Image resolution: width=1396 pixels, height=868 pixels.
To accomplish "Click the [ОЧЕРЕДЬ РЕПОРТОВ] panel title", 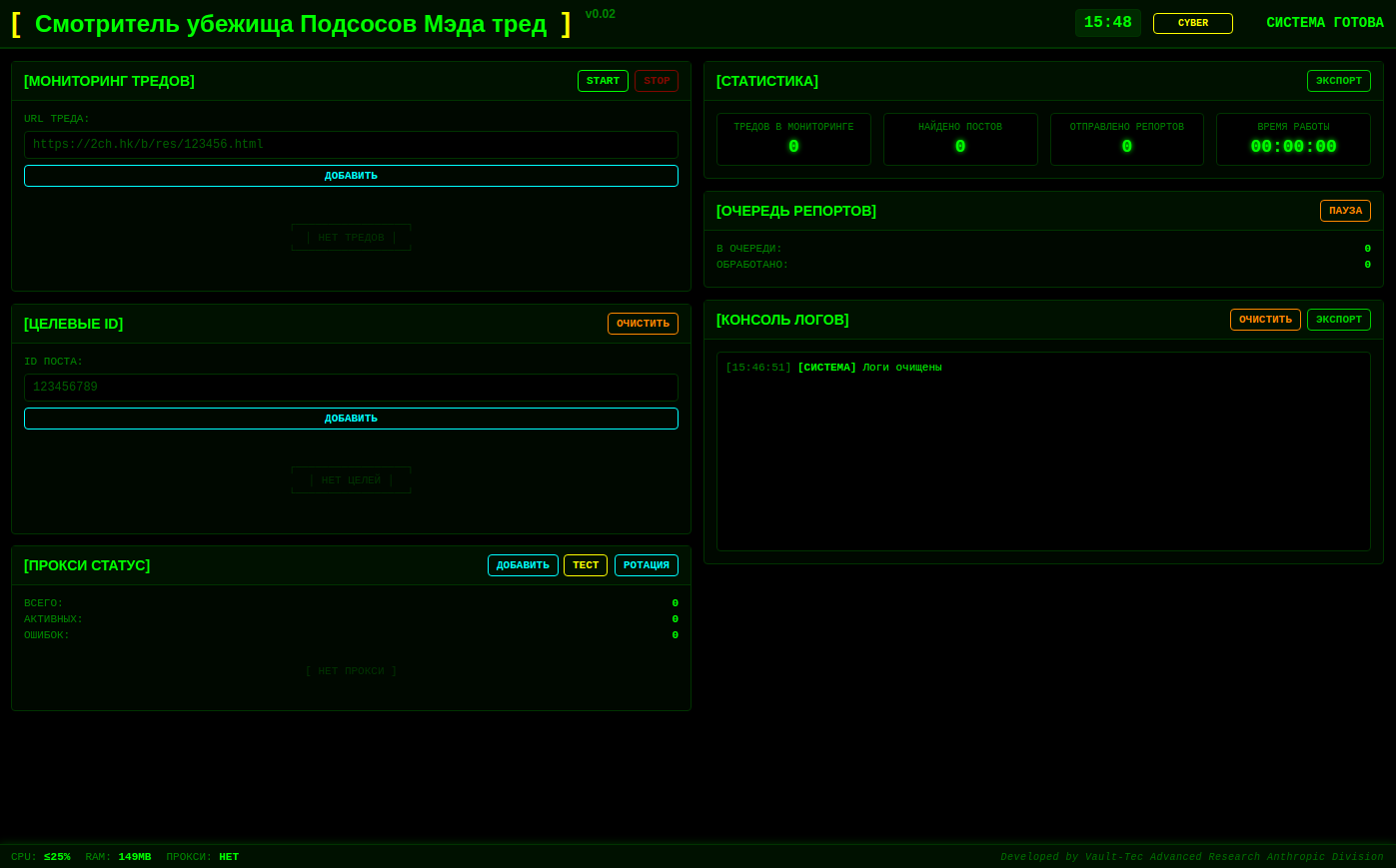I will (x=796, y=211).
